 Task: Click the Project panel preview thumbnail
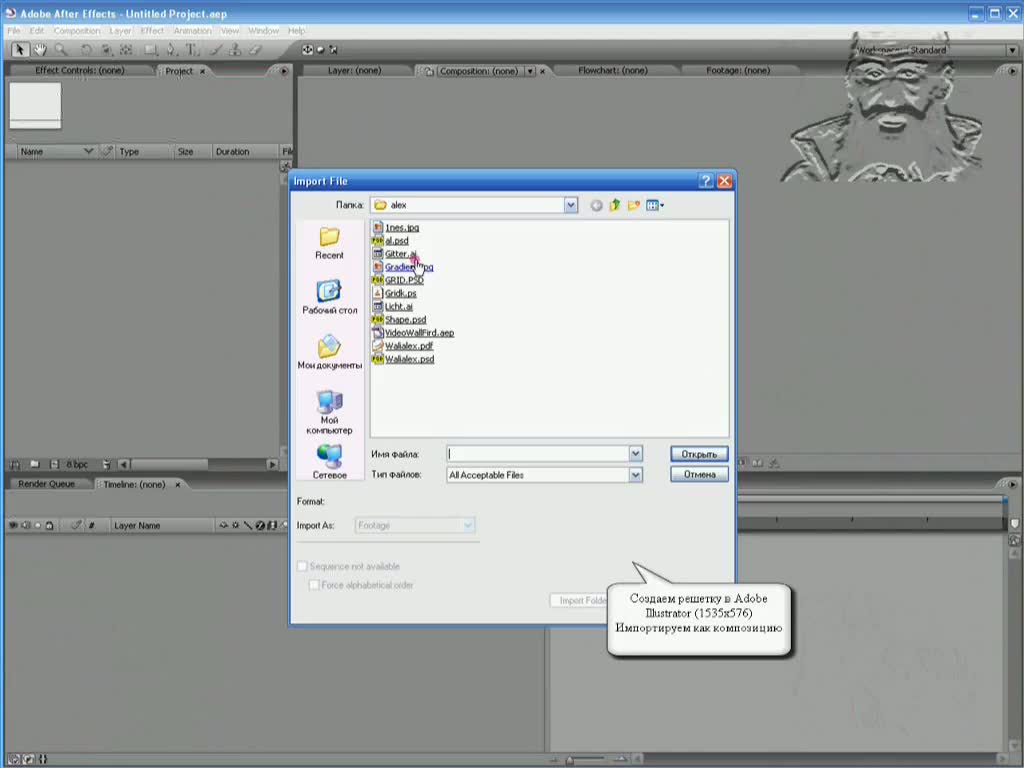pos(35,105)
